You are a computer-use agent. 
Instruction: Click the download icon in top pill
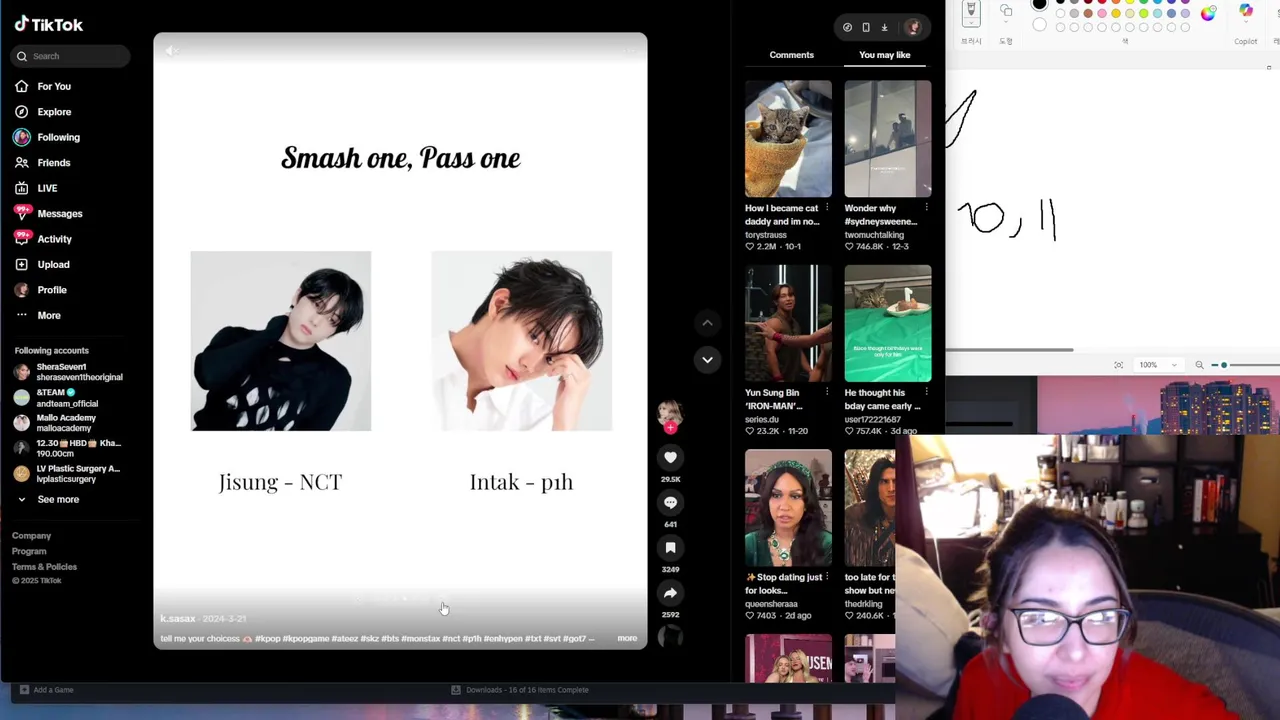[884, 27]
